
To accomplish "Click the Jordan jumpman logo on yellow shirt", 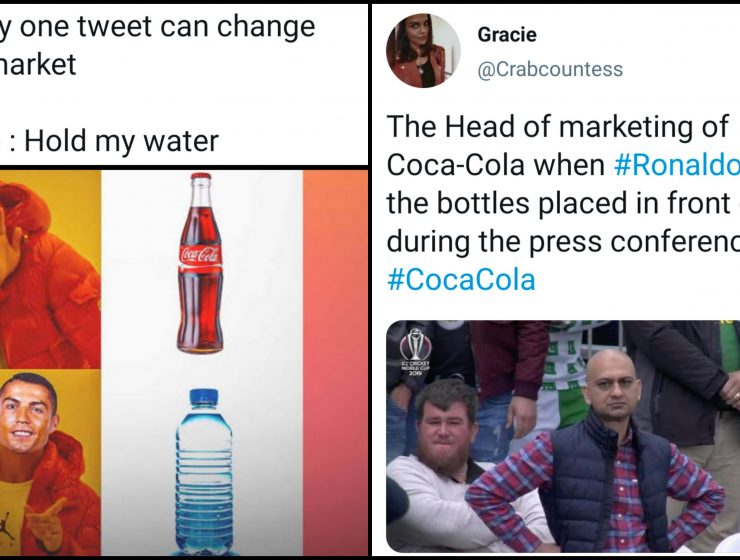I will click(7, 526).
